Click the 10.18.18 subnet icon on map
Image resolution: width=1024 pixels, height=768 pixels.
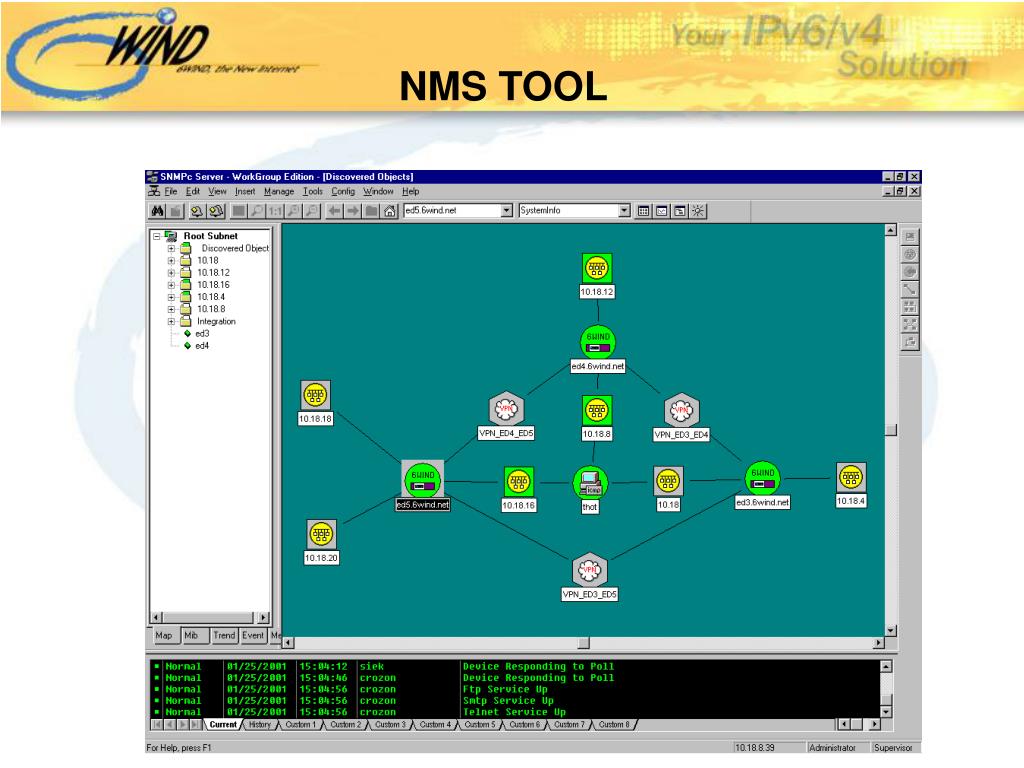315,395
